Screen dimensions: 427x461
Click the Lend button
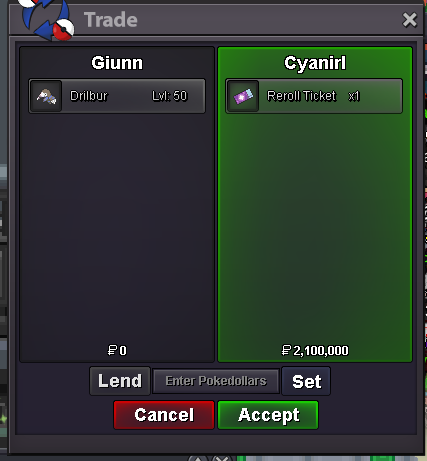point(120,381)
